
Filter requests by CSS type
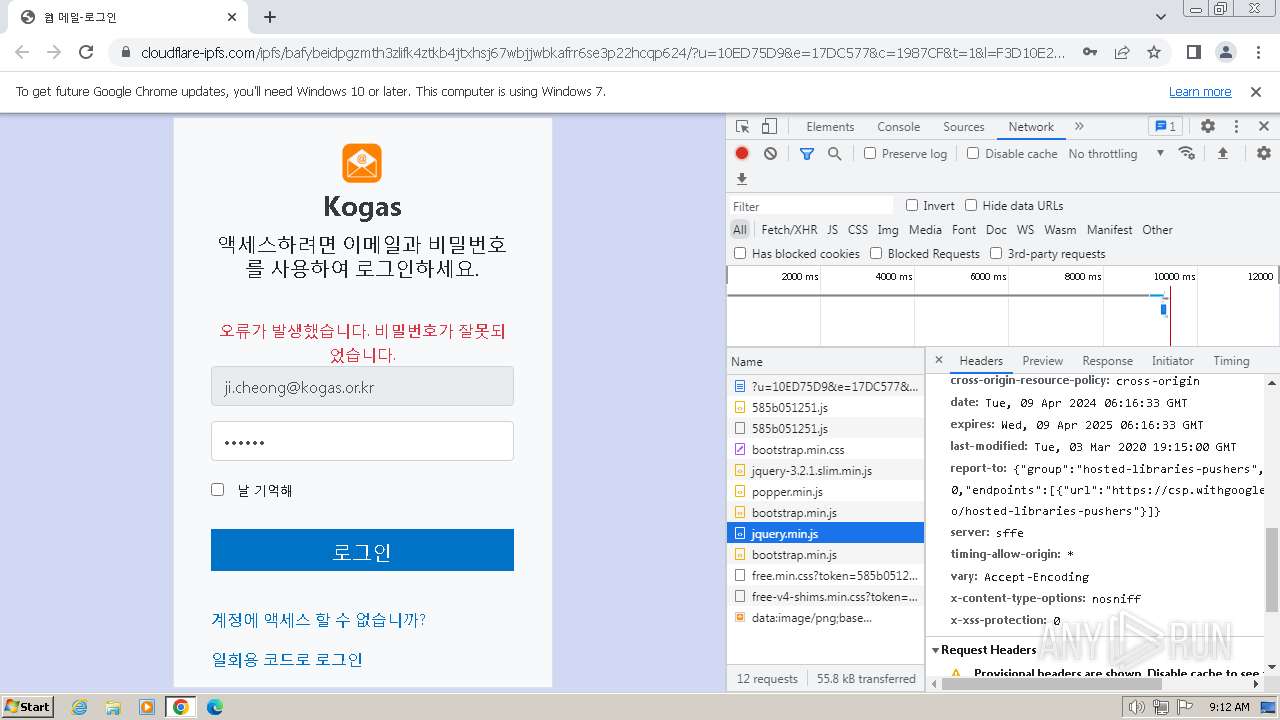[x=858, y=229]
